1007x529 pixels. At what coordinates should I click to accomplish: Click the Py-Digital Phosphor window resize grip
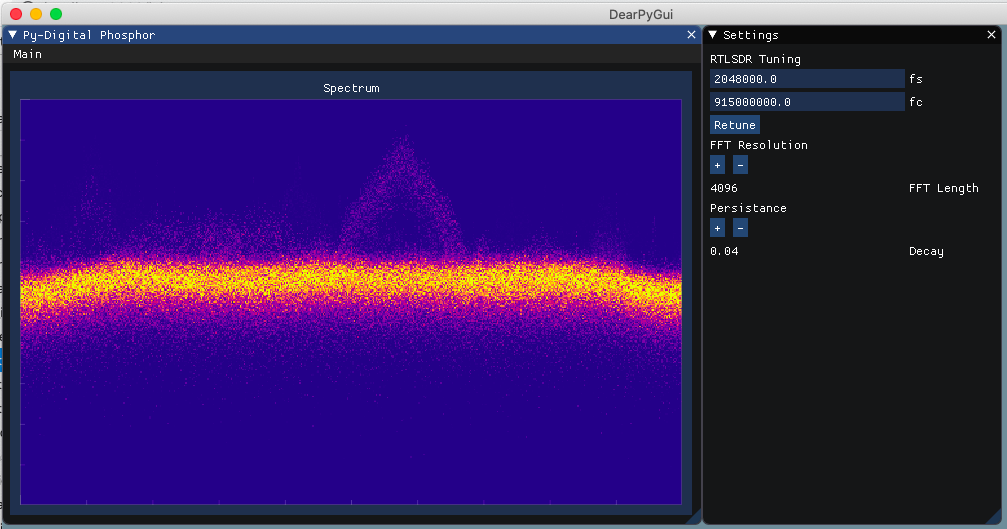point(694,517)
